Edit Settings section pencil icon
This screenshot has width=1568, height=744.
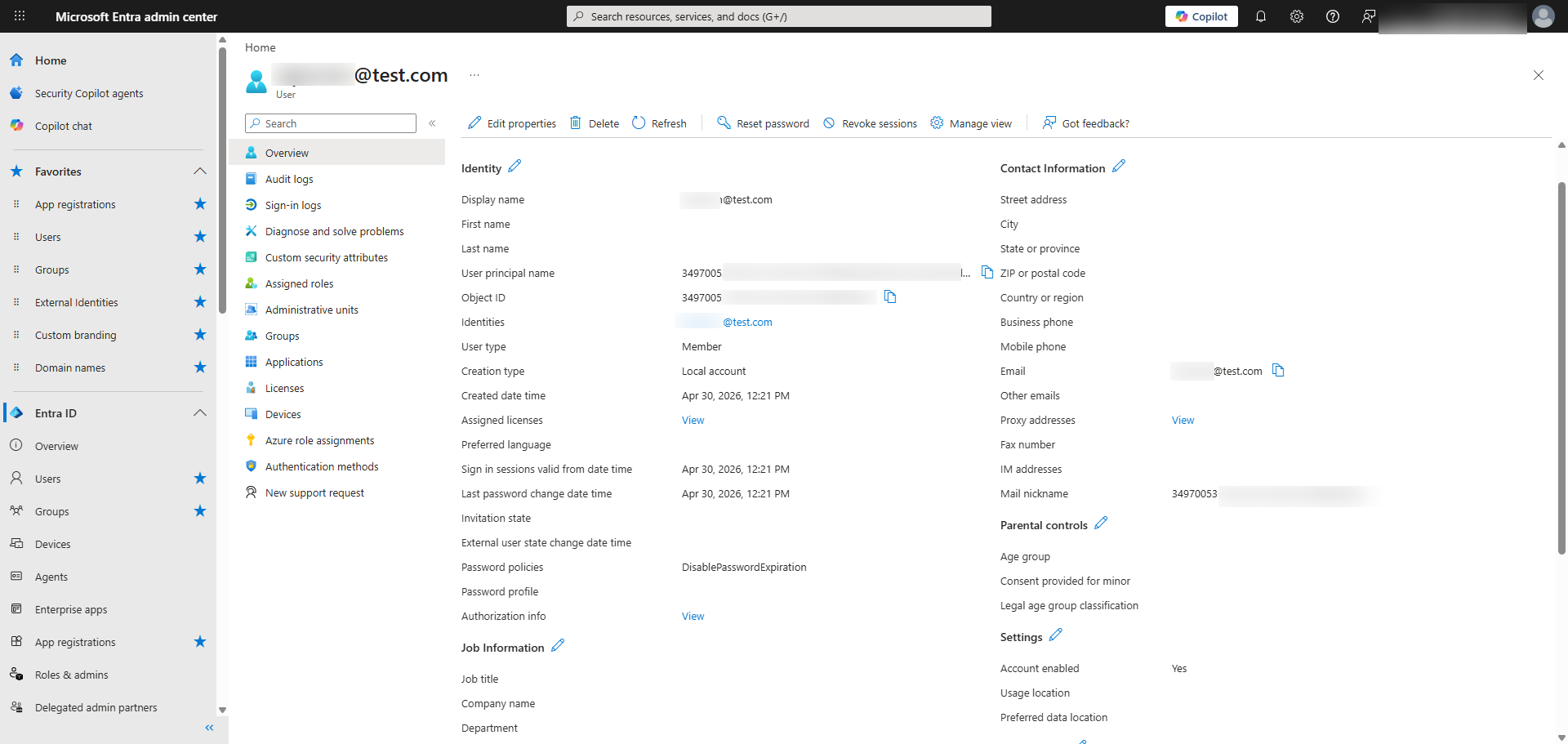[x=1056, y=635]
